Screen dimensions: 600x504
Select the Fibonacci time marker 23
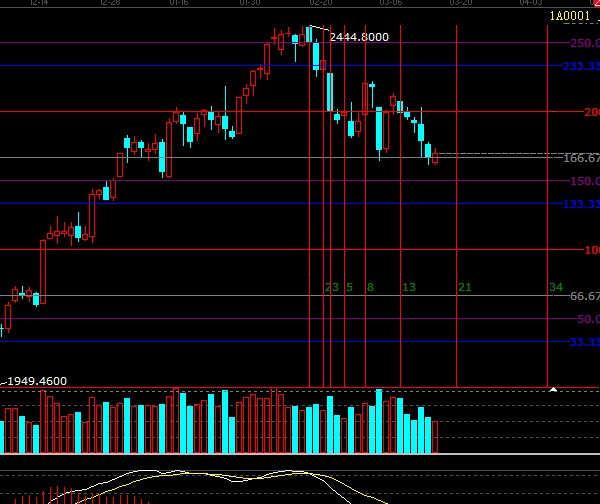click(x=332, y=287)
